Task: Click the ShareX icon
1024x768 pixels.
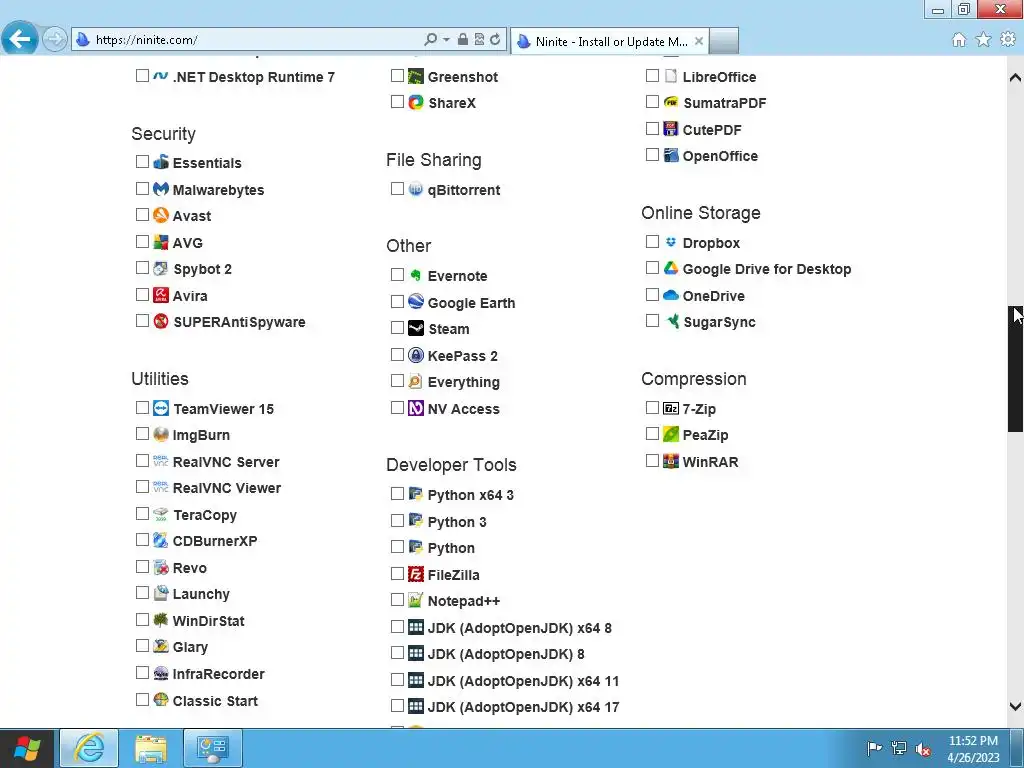Action: click(416, 103)
